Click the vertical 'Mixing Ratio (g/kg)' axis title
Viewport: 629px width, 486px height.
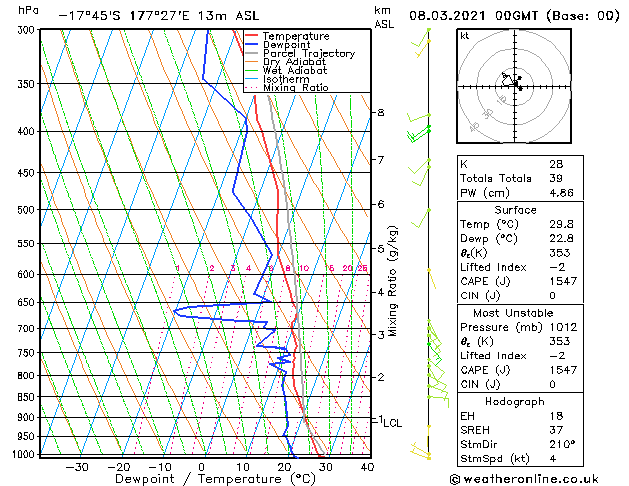coord(392,281)
